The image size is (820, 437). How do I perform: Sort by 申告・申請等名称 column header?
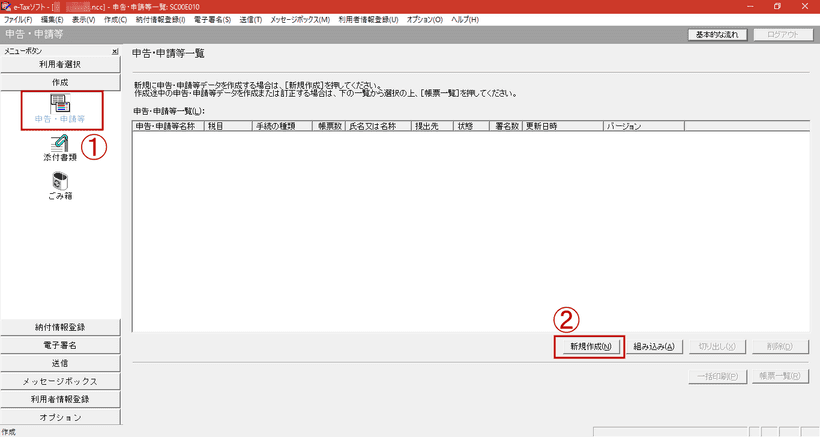point(168,126)
